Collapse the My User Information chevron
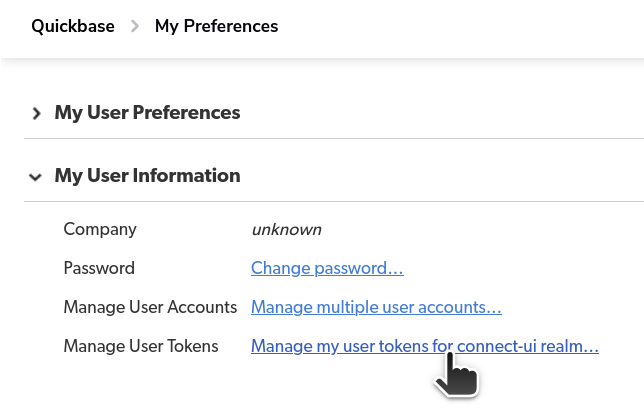Image resolution: width=644 pixels, height=414 pixels. click(x=35, y=177)
